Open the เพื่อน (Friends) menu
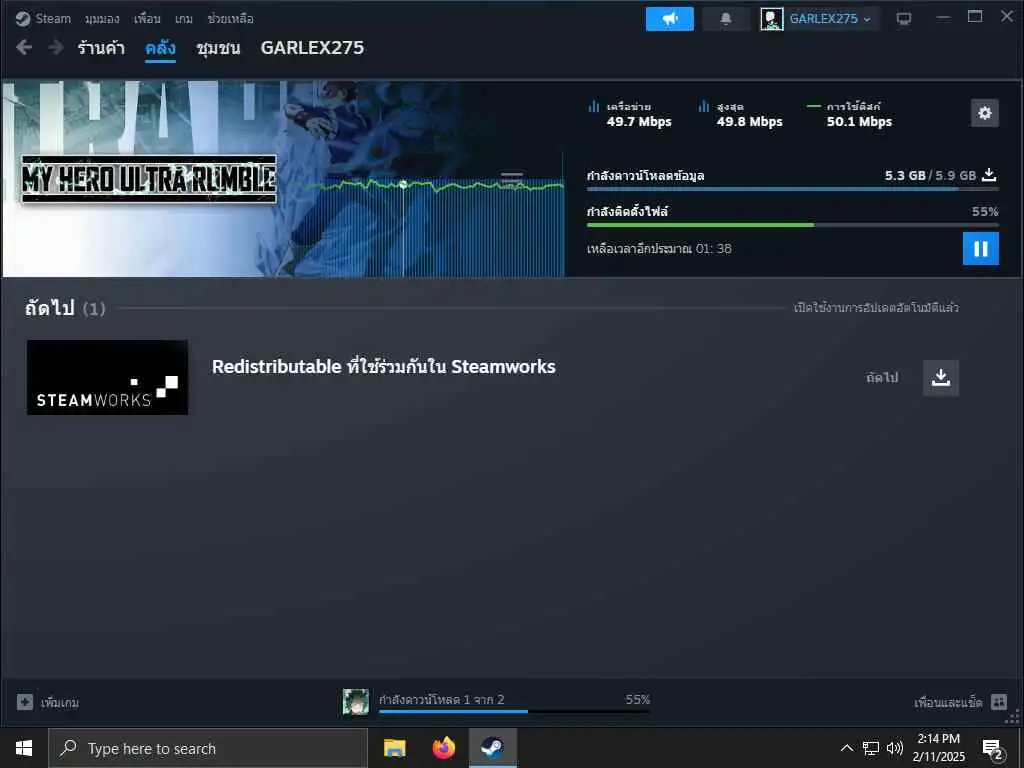Image resolution: width=1024 pixels, height=768 pixels. coord(147,19)
